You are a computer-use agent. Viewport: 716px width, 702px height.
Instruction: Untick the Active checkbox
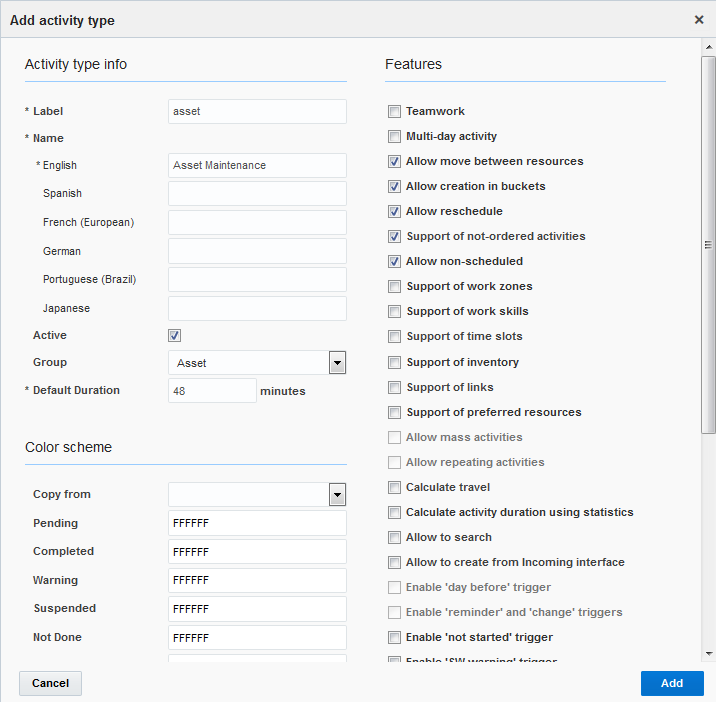click(175, 336)
